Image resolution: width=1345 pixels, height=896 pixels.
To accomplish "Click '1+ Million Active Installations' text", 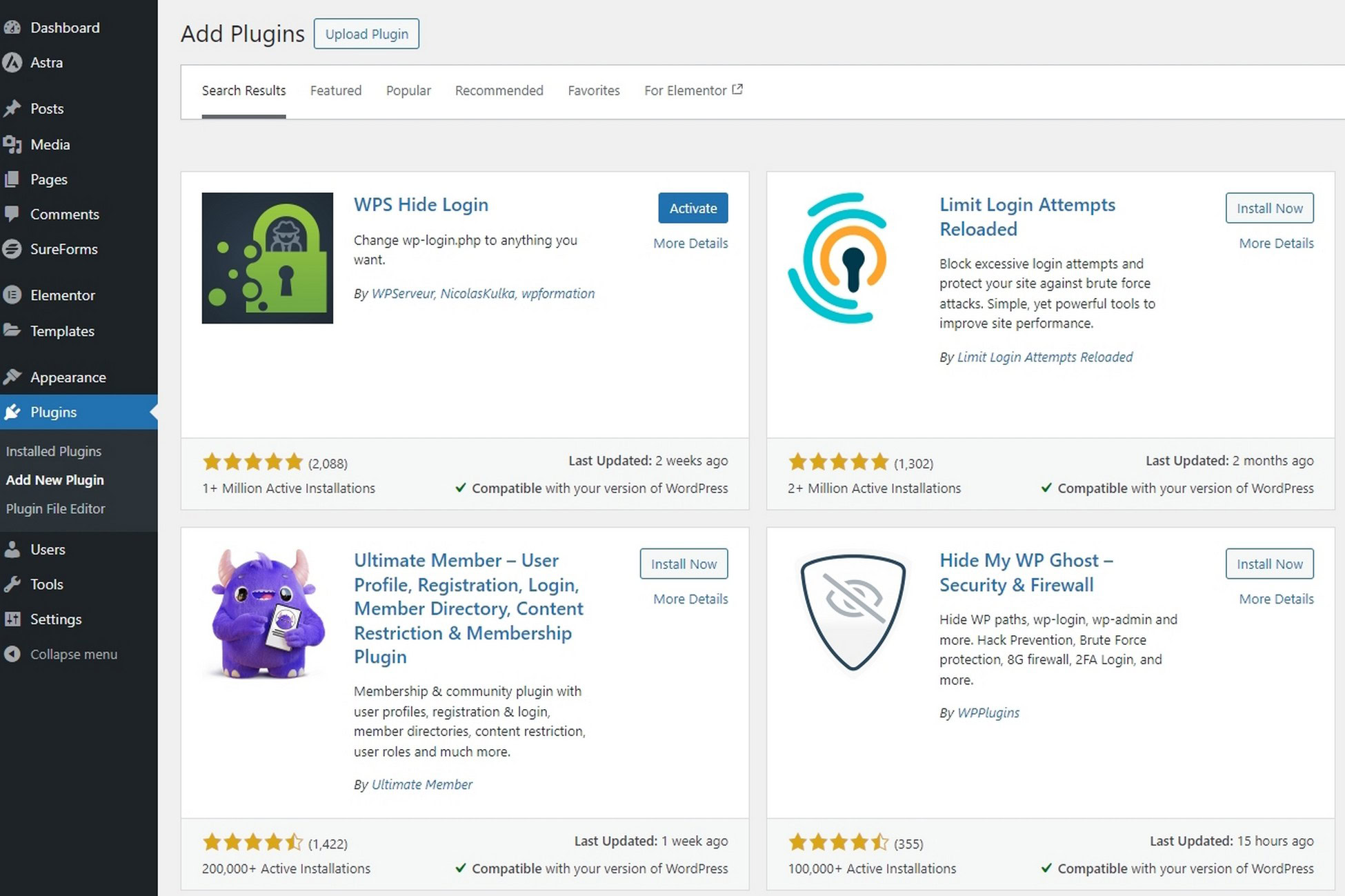I will (288, 488).
